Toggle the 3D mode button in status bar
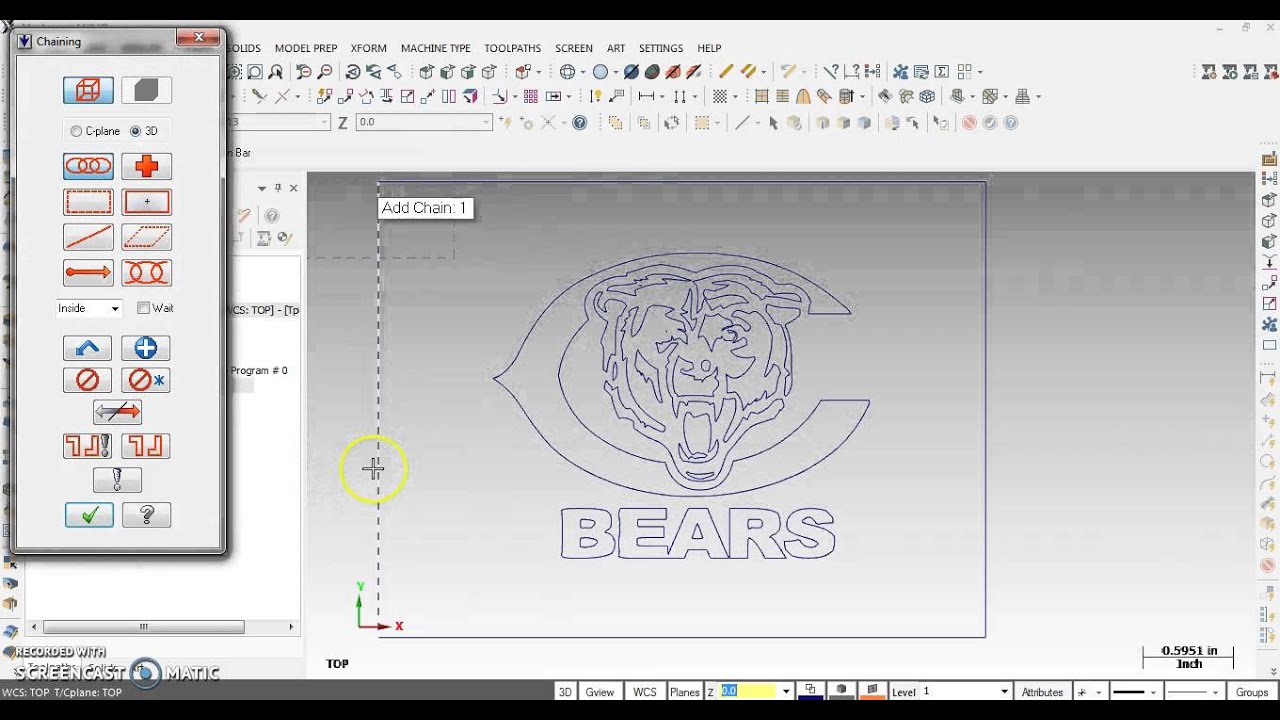Viewport: 1280px width, 720px height. click(565, 692)
